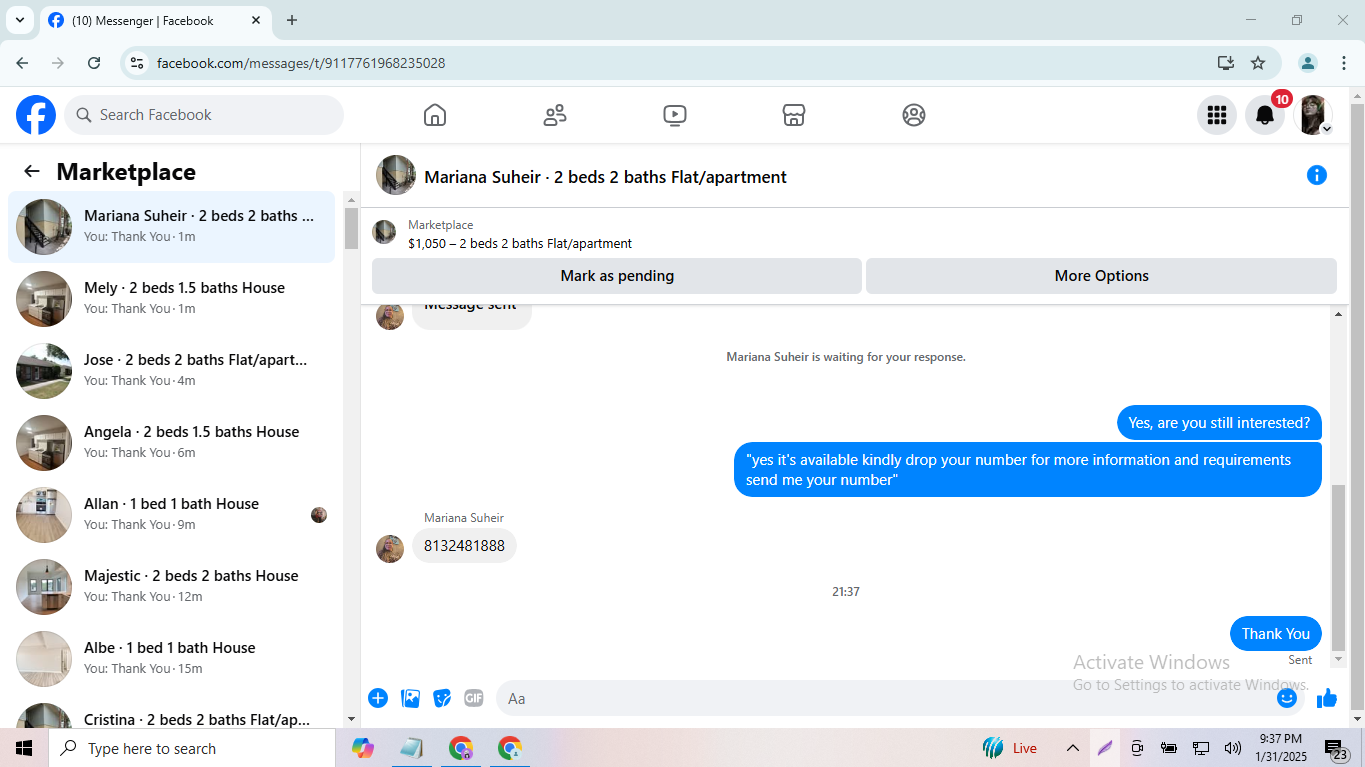Screen dimensions: 1365x767
Task: Click Mariana Suheir chat header title
Action: tap(605, 177)
